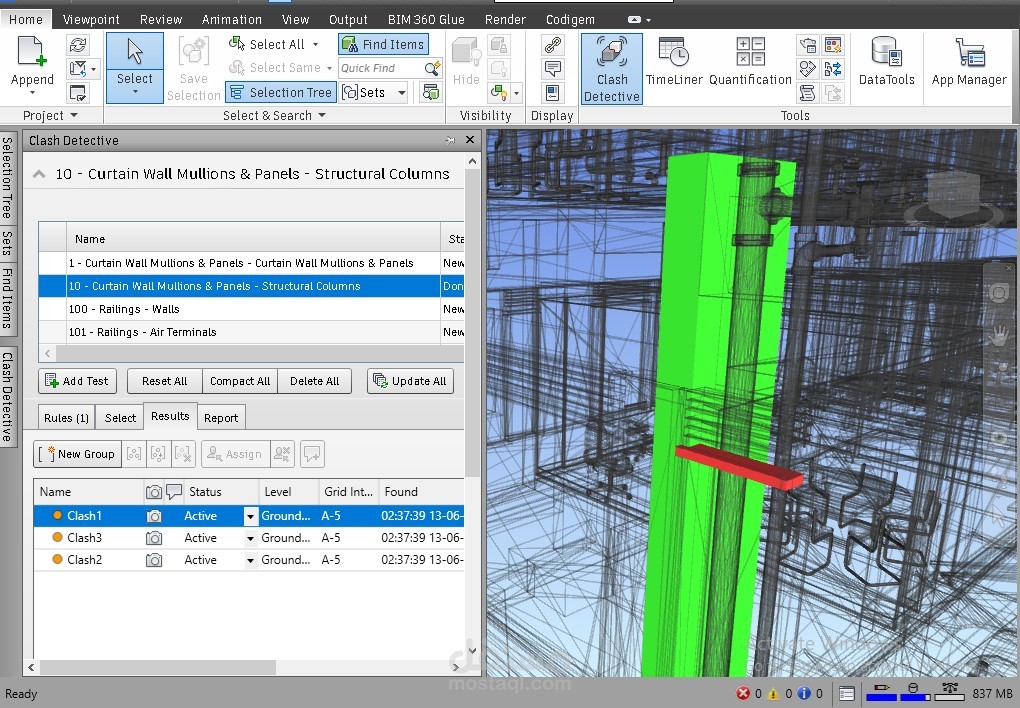The height and width of the screenshot is (708, 1020).
Task: Click the Add Comment icon in the Results toolbar
Action: tap(312, 454)
